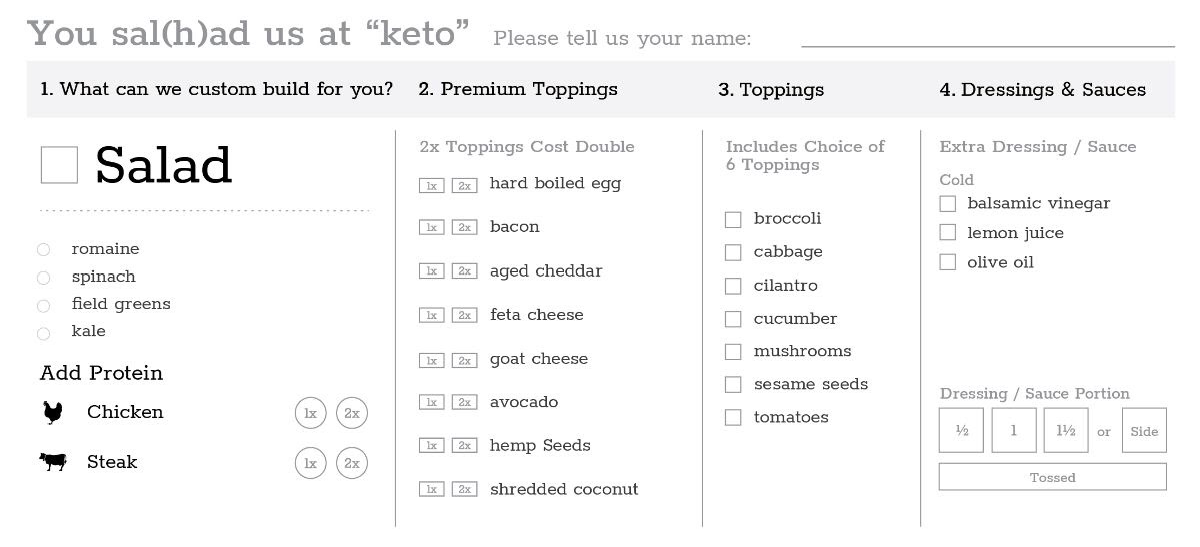Click the chicken icon under Add Protein
1200x547 pixels.
tap(52, 413)
